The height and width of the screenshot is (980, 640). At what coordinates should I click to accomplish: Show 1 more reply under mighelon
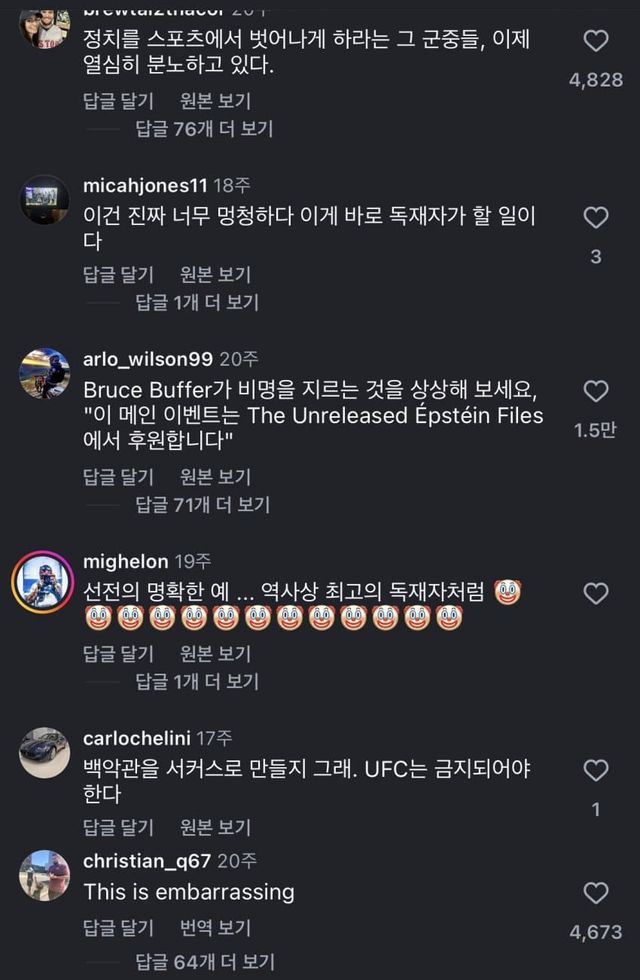click(x=197, y=681)
